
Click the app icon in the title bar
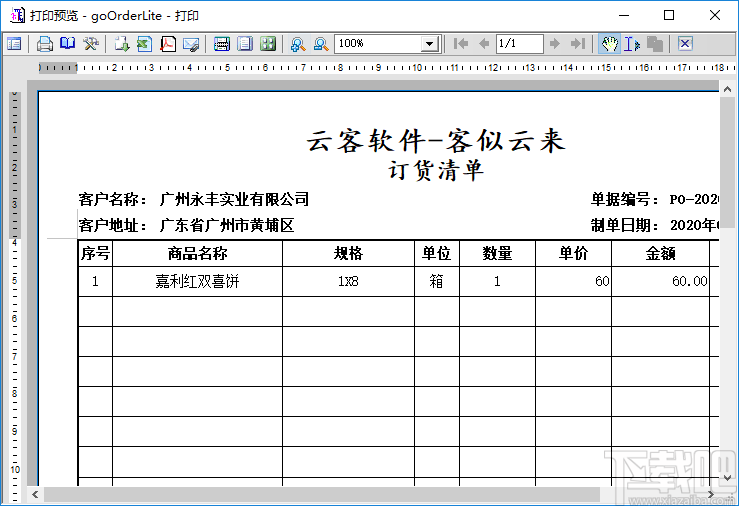17,15
